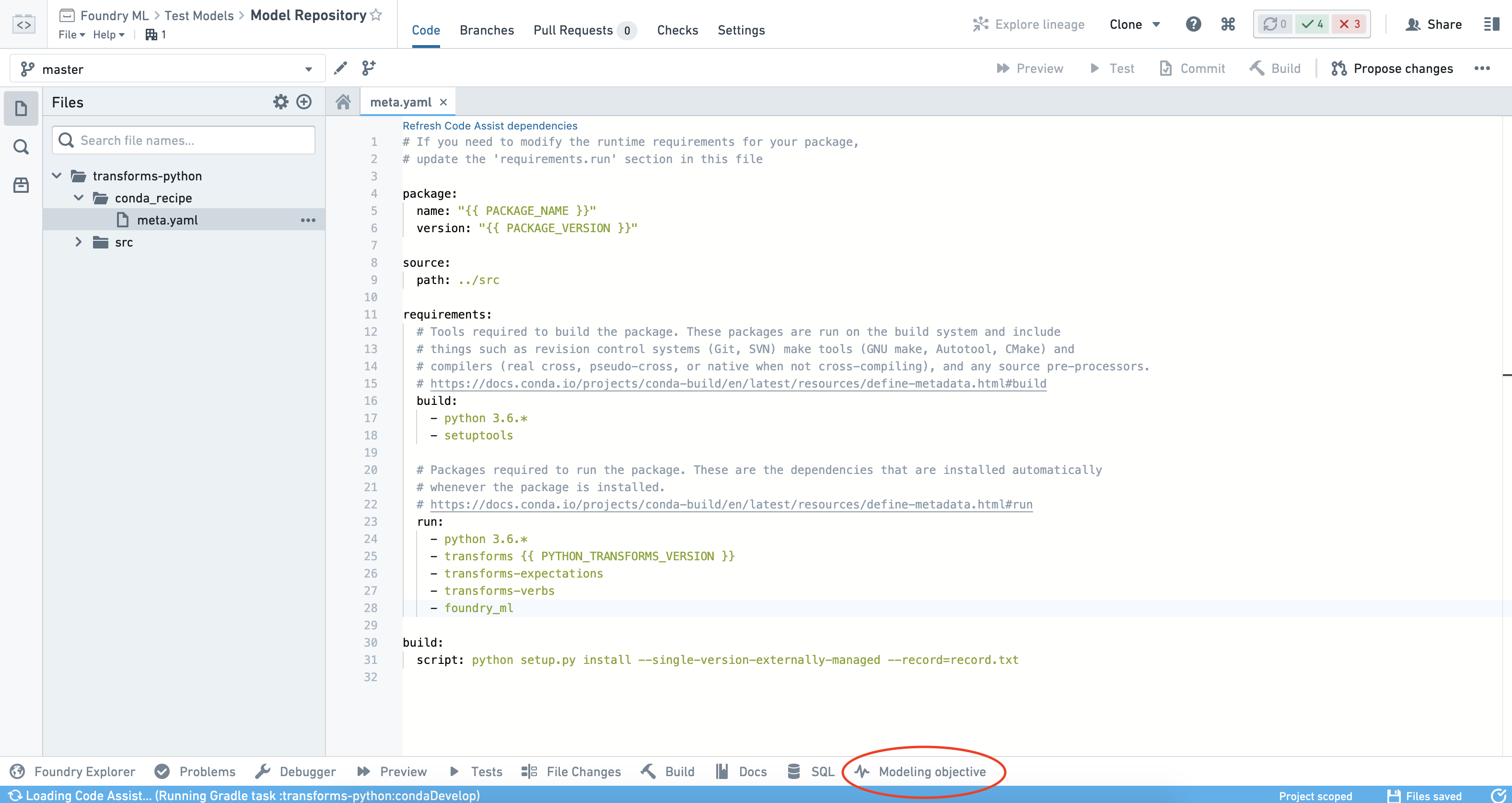Screen dimensions: 1512x803
Task: Click the foundry_ml line in editor
Action: point(478,608)
